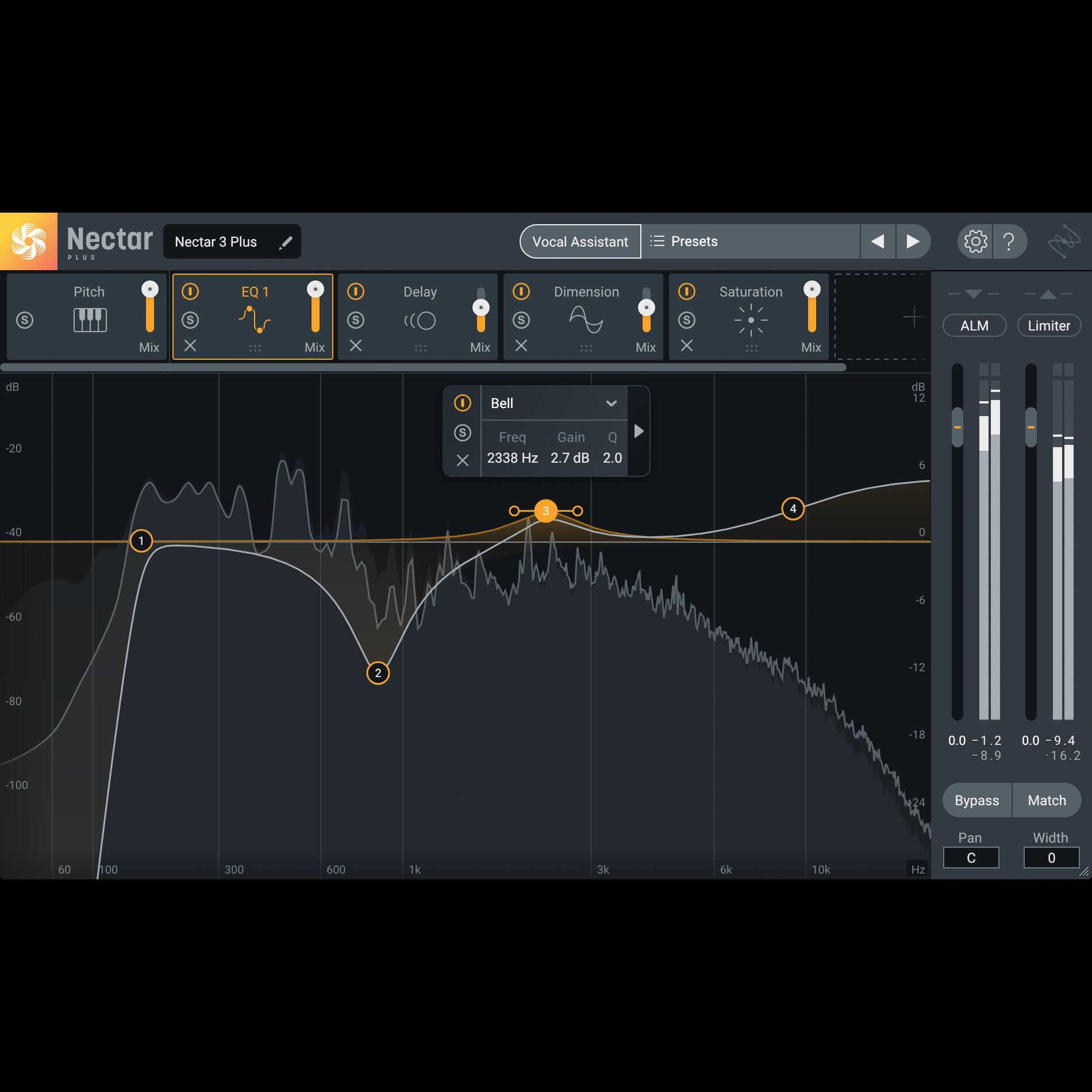
Task: Remove the Saturation module
Action: (687, 345)
